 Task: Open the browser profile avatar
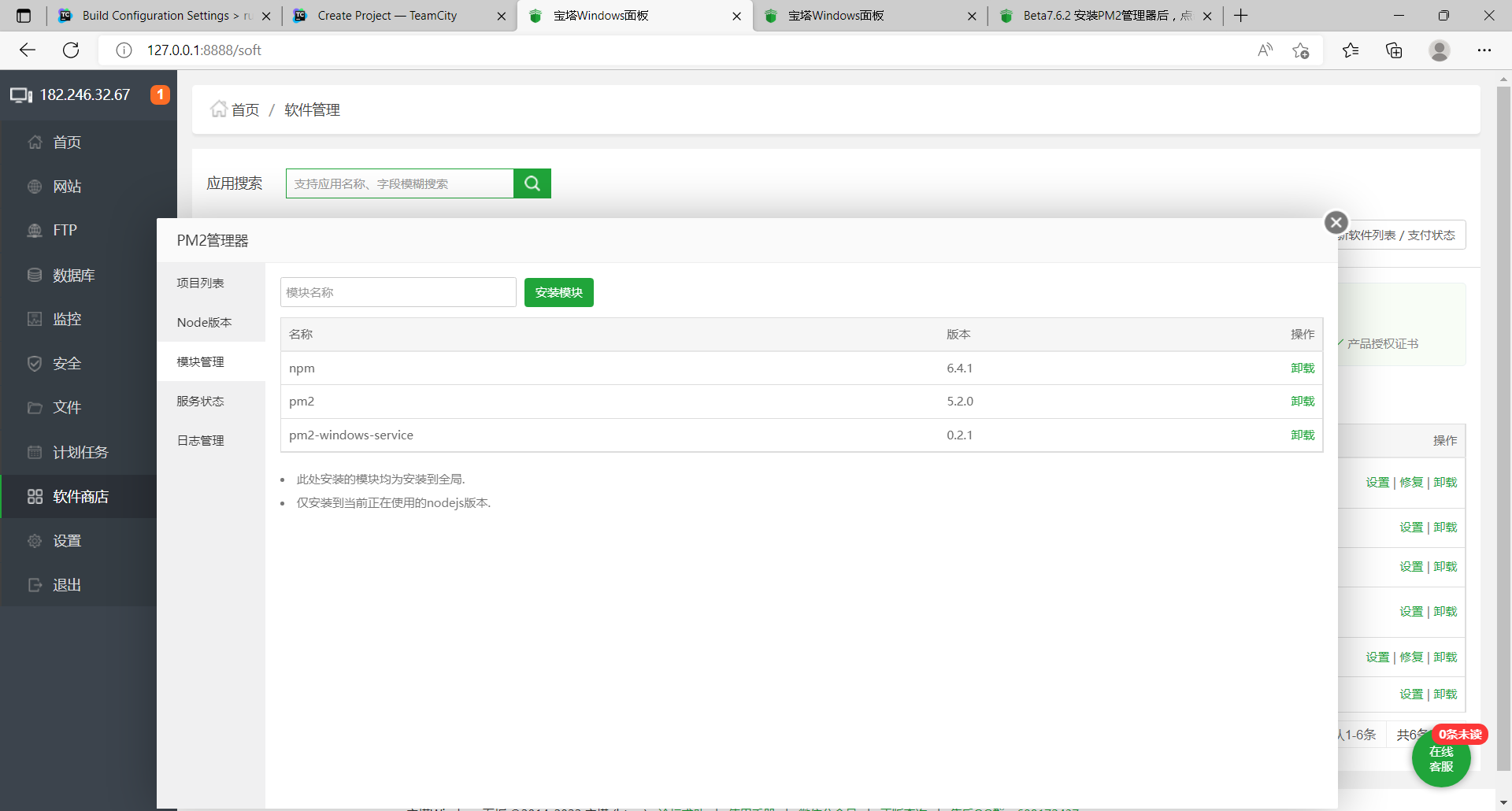1440,50
